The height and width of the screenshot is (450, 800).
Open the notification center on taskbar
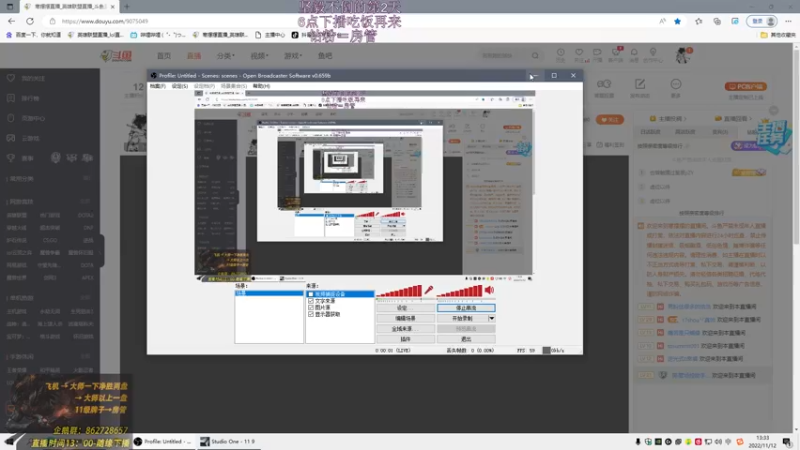787,441
